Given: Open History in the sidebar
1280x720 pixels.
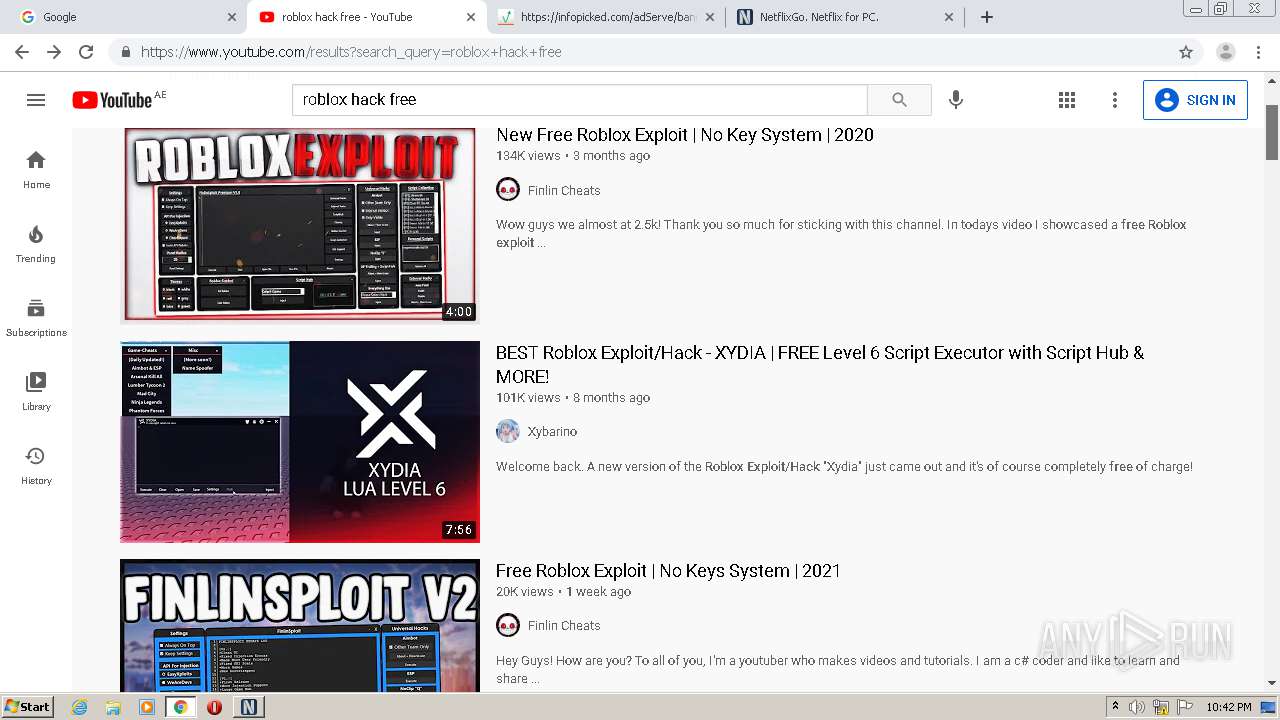Looking at the screenshot, I should [36, 465].
